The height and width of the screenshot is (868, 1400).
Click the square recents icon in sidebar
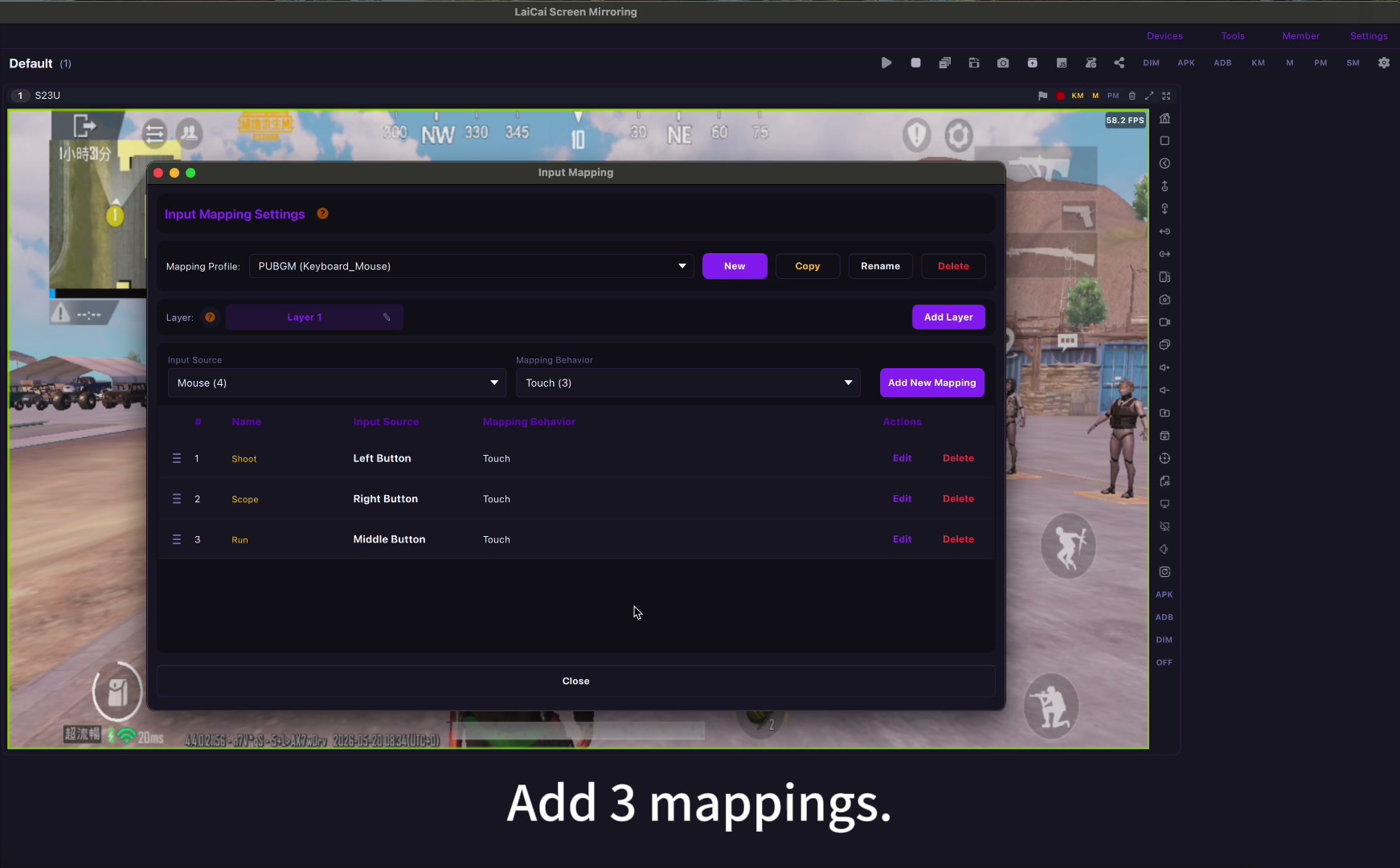[1165, 141]
